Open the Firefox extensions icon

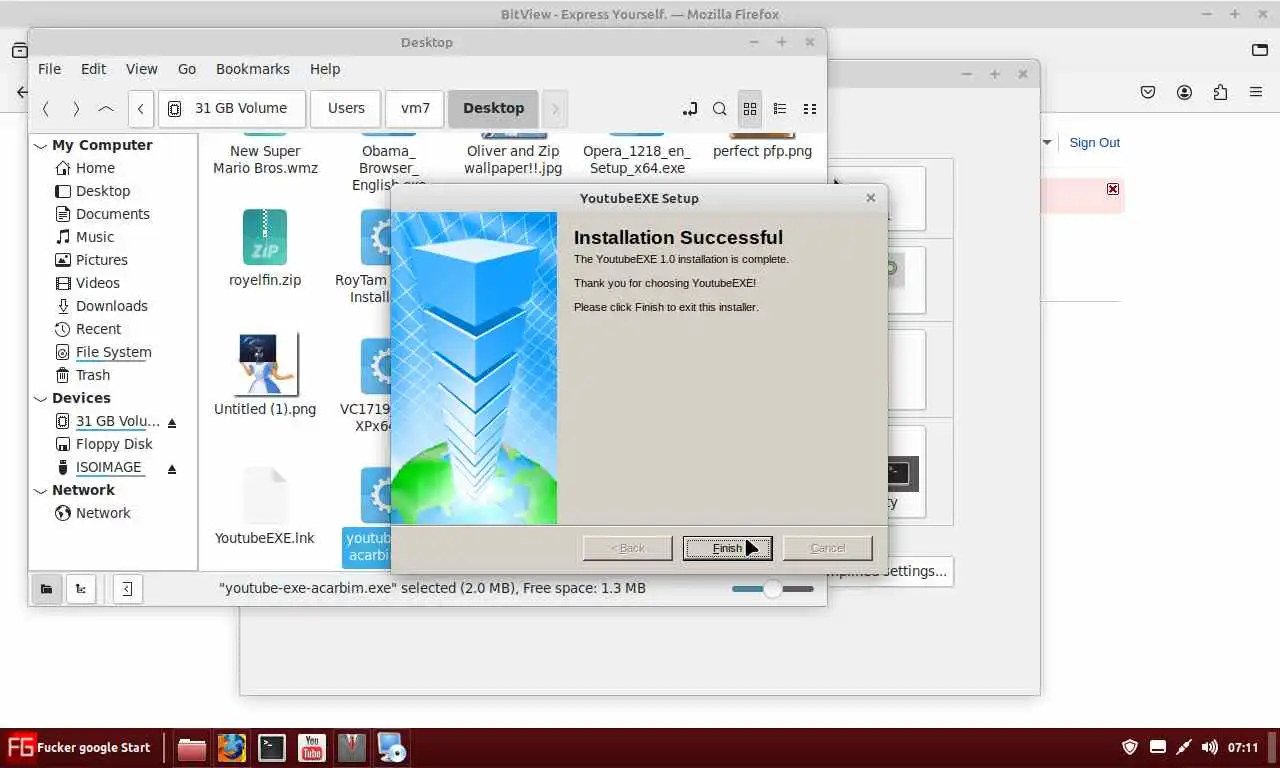click(x=1220, y=92)
